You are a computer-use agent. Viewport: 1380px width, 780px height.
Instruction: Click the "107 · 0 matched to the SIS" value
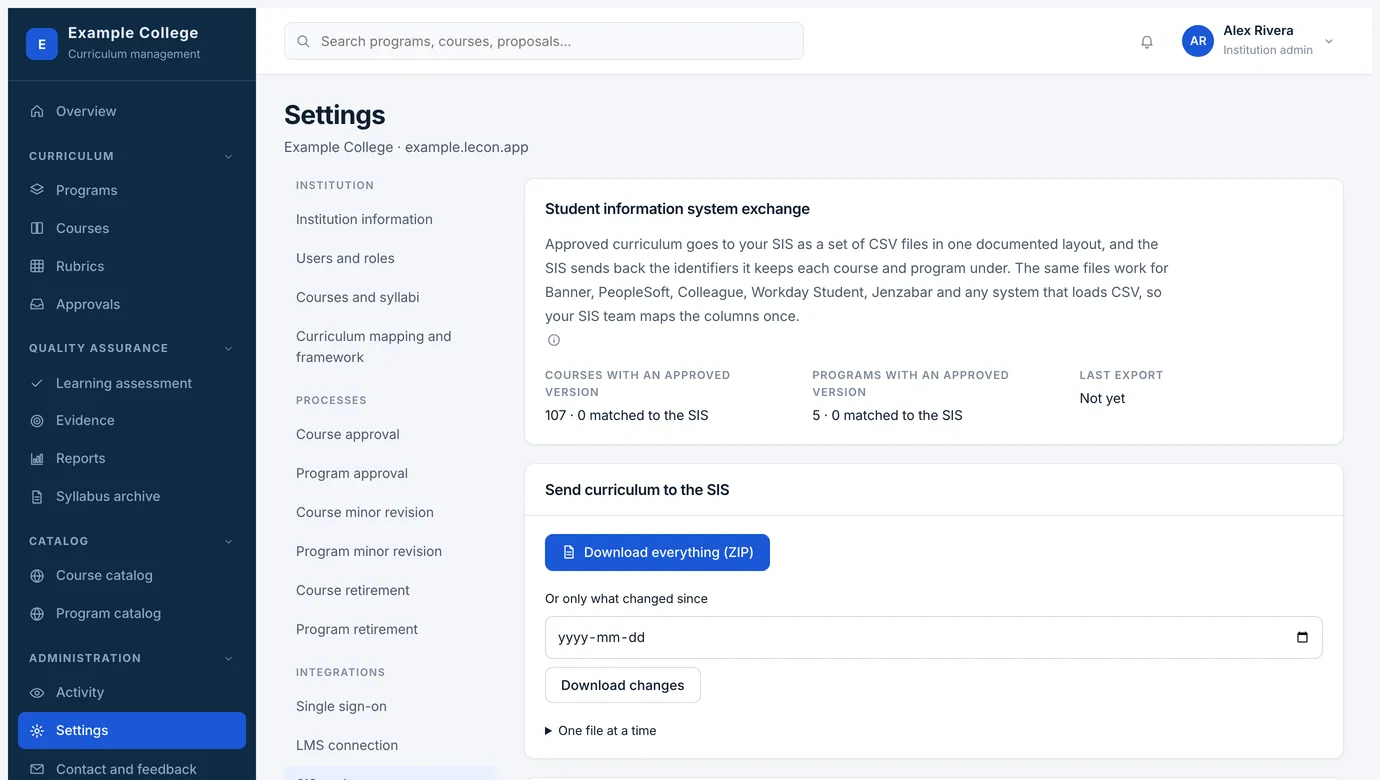(627, 415)
